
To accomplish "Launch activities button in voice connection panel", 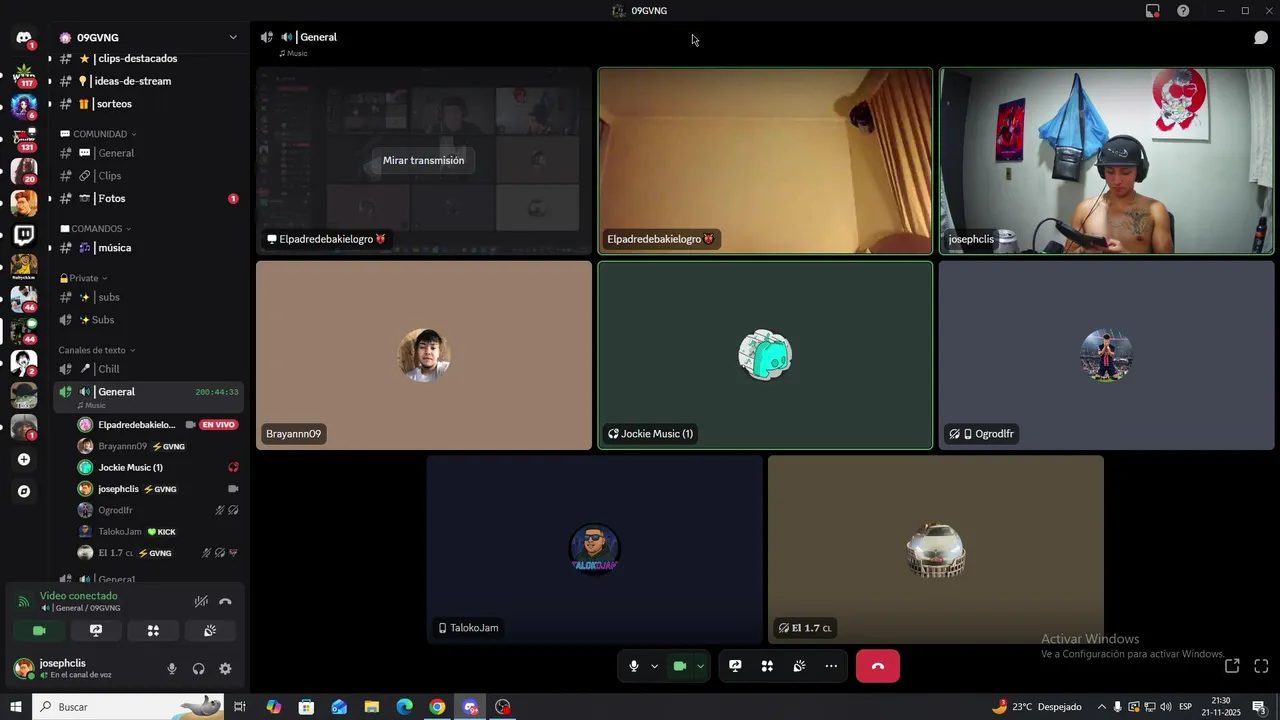I will (153, 631).
